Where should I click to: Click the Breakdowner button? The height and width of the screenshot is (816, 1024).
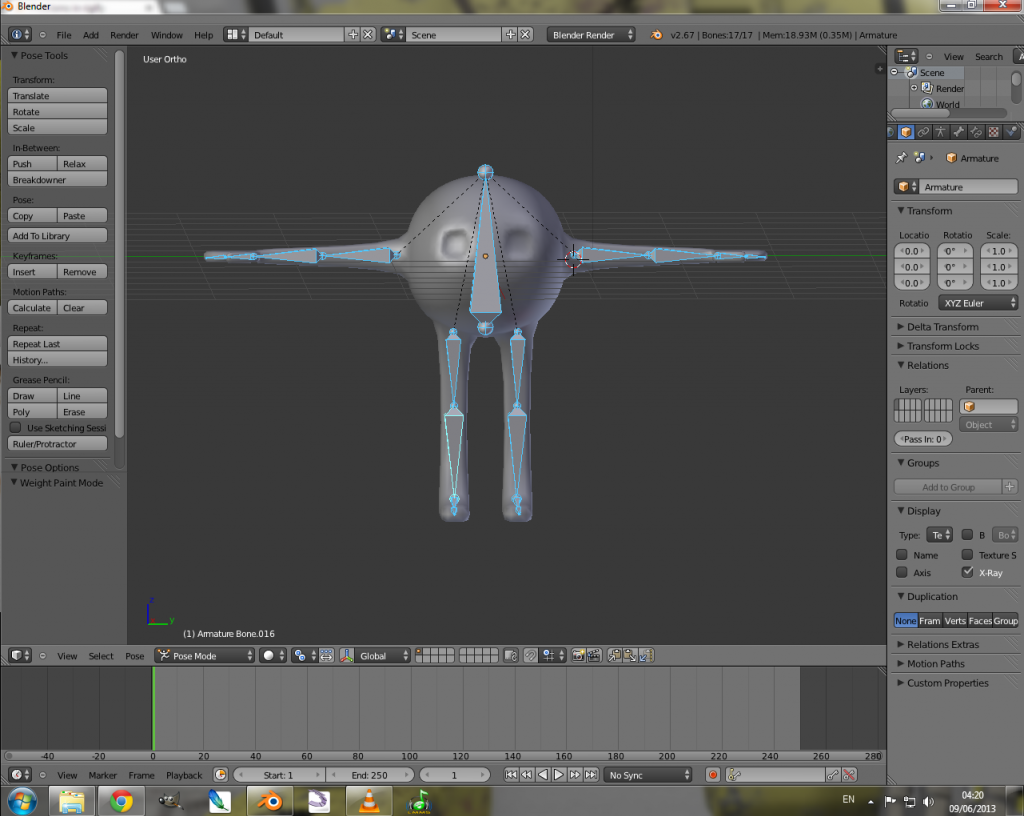(57, 180)
